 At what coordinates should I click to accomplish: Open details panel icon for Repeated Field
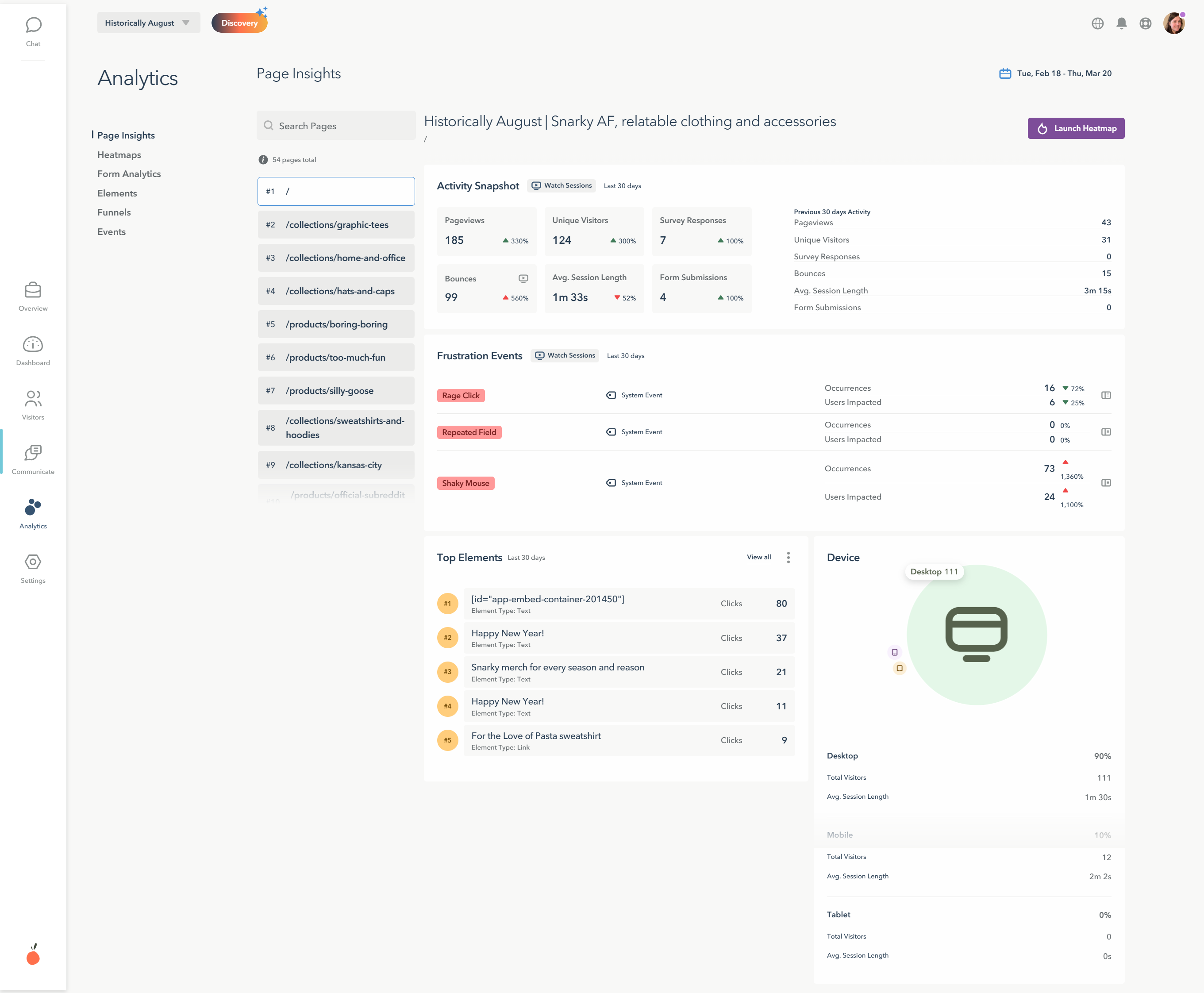pos(1106,432)
